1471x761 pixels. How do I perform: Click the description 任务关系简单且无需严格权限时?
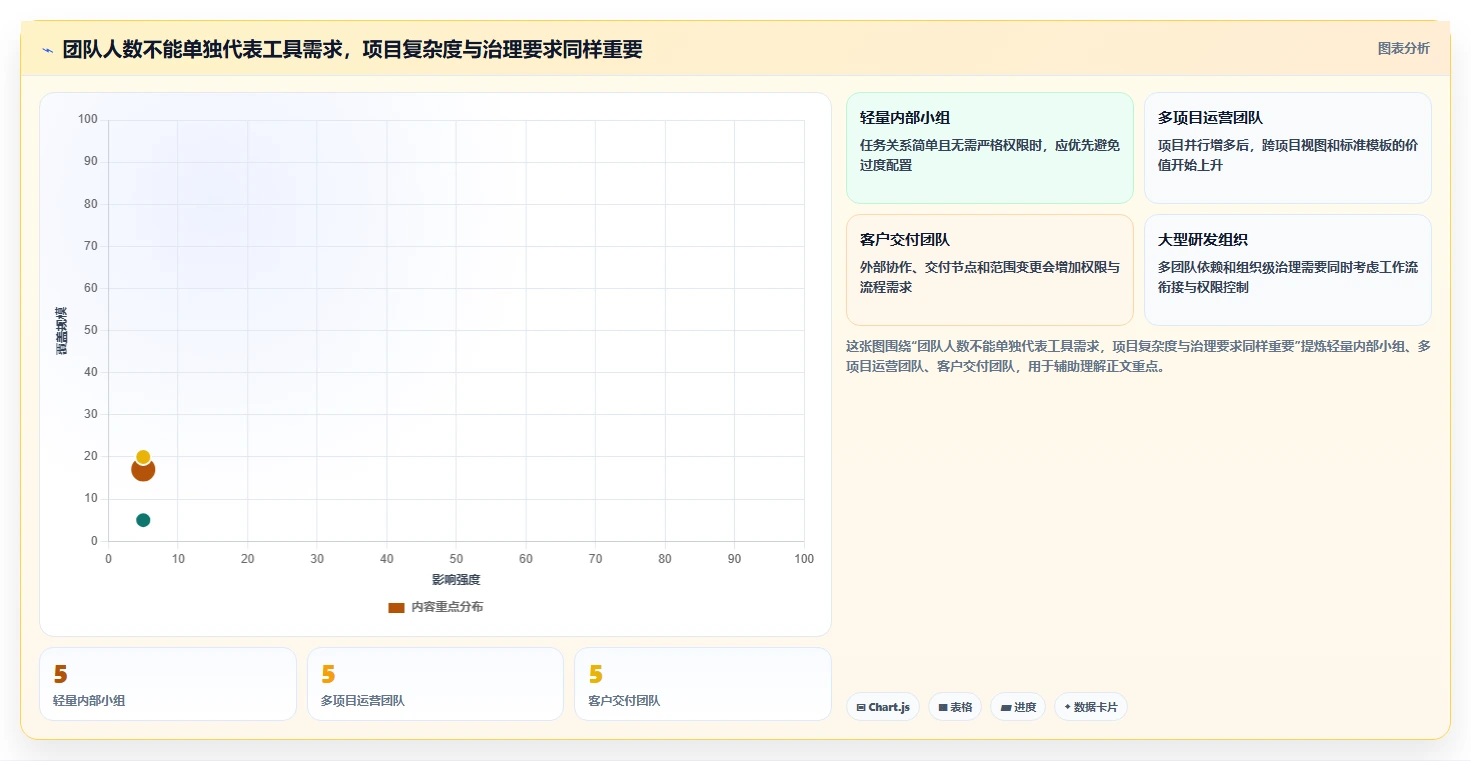[989, 155]
